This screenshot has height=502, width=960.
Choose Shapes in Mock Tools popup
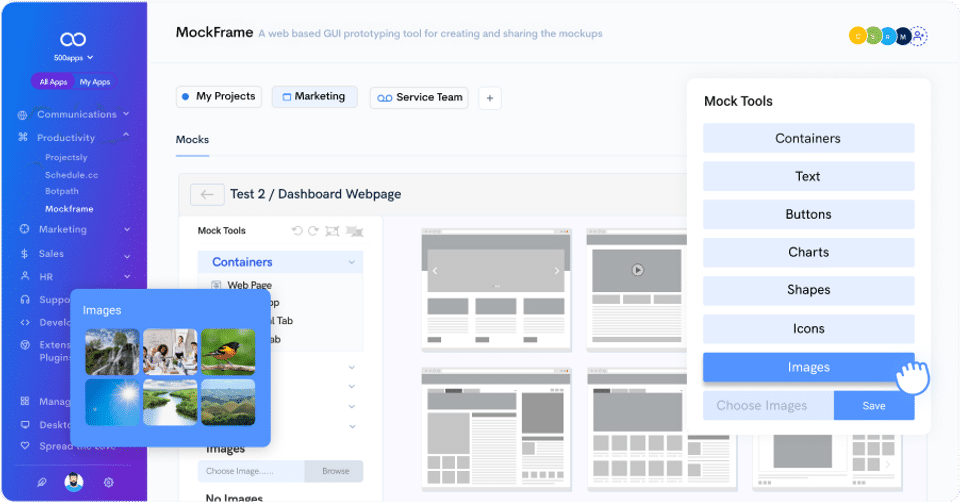pos(808,290)
